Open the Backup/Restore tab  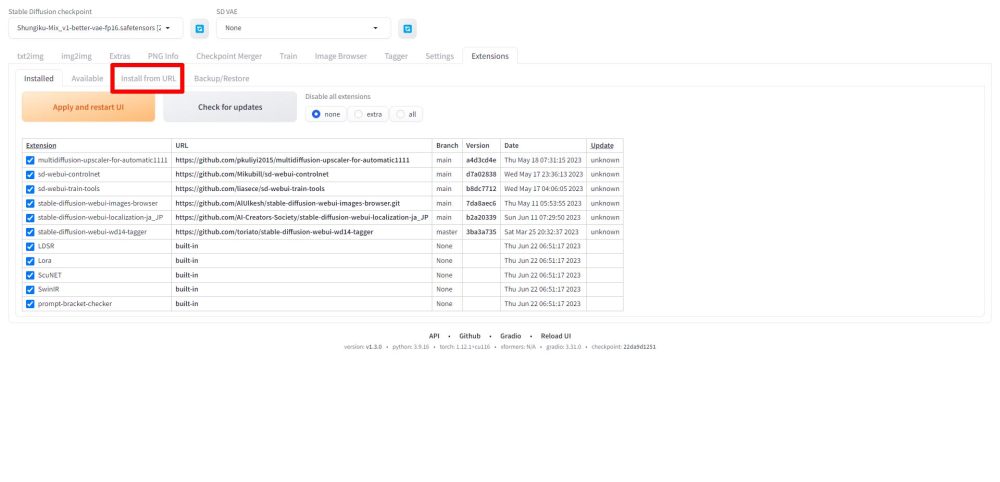point(221,78)
